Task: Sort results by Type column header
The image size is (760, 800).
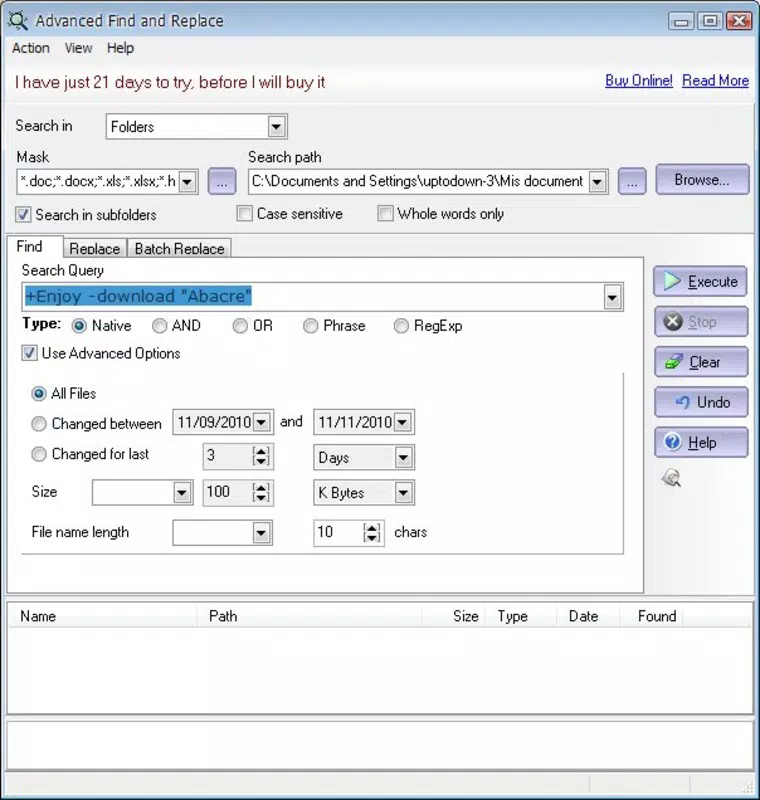Action: [x=520, y=616]
